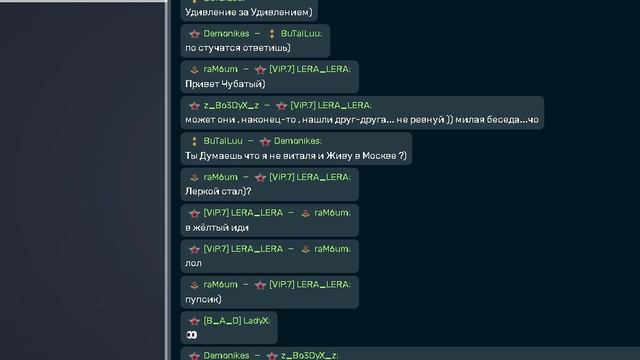Open recipient [ViP.7] LERA_LERA above 'Леркой стал)?'

tap(310, 177)
